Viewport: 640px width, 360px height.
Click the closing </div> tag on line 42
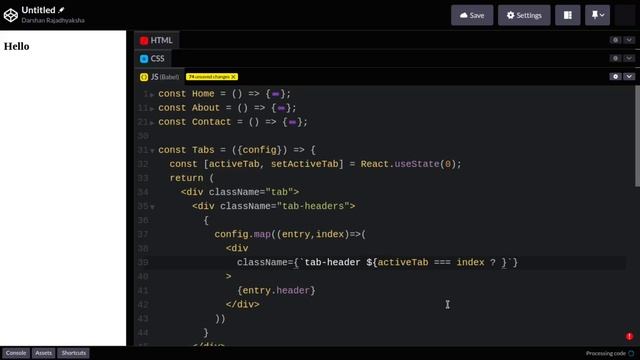(x=242, y=304)
